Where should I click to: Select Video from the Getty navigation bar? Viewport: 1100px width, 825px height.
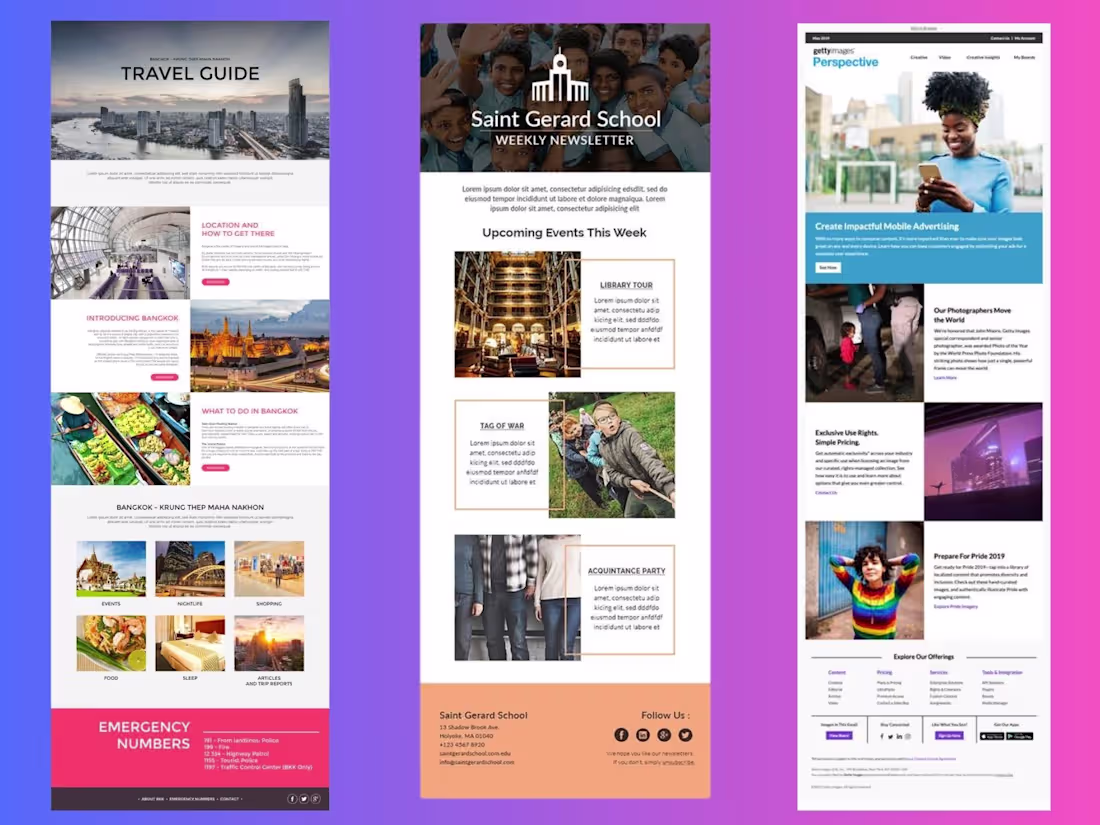click(945, 58)
